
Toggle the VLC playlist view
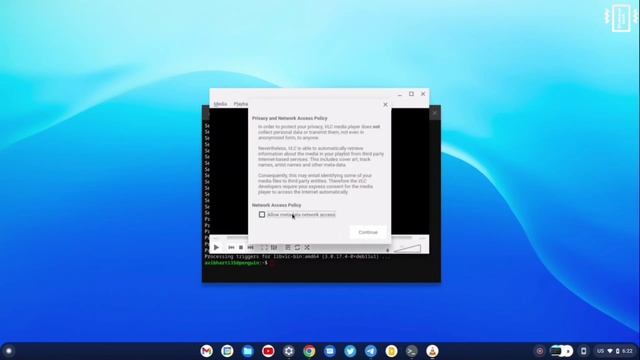(288, 247)
